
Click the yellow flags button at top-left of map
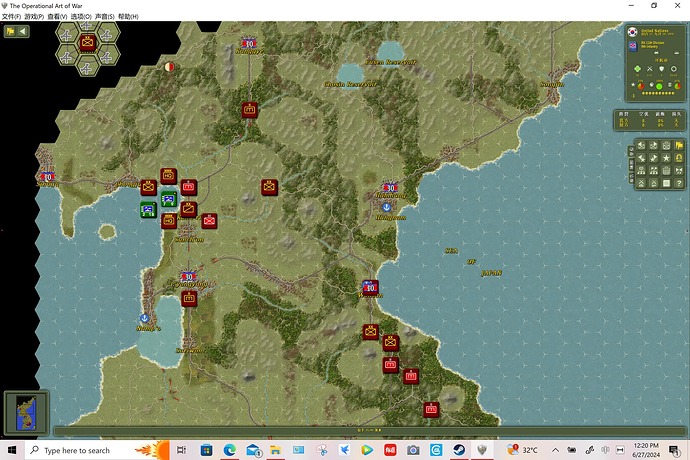11,31
